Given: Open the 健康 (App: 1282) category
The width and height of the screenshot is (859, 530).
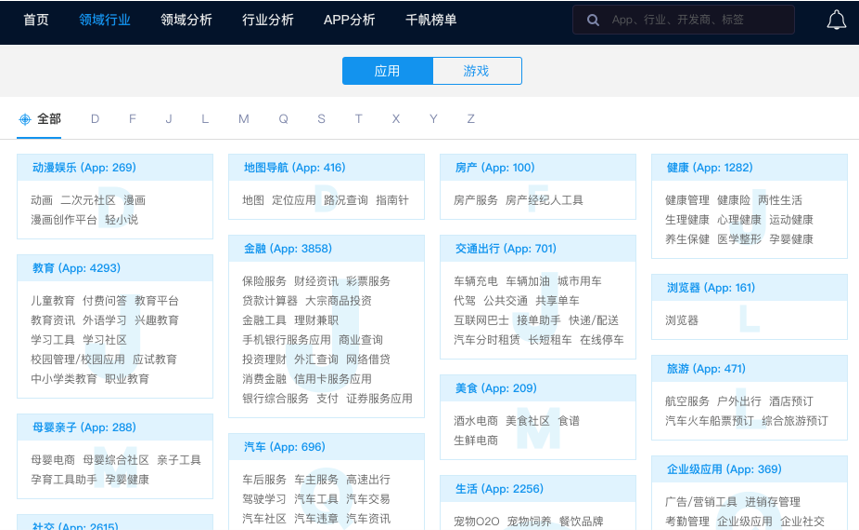Looking at the screenshot, I should (709, 168).
